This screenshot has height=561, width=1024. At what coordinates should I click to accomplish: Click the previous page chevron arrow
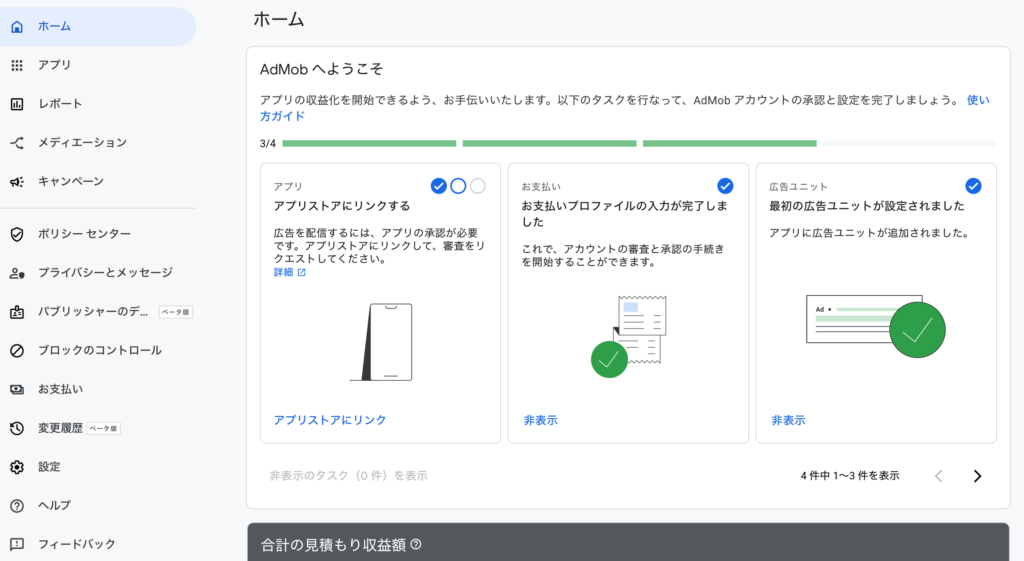point(938,476)
